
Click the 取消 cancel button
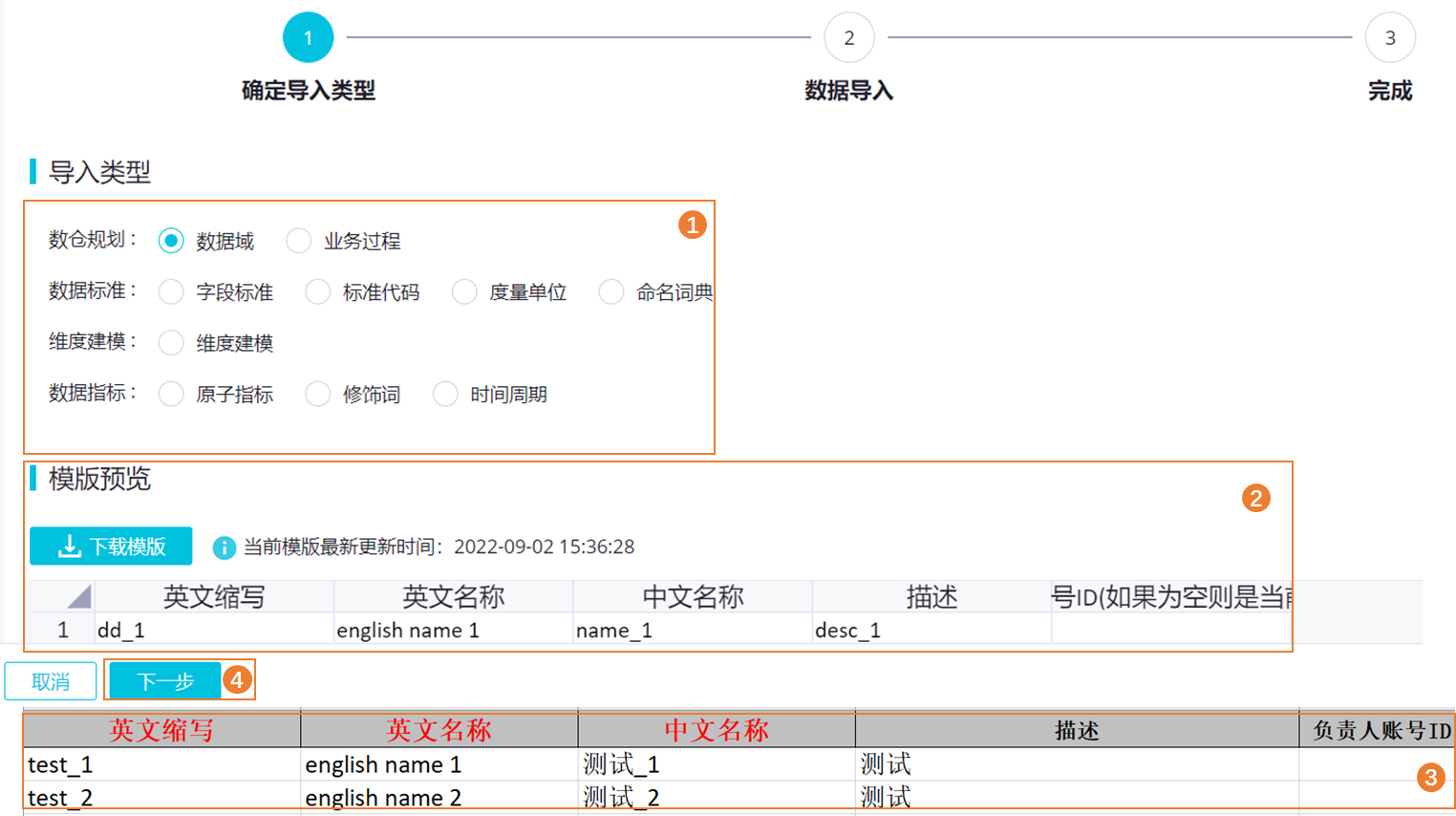point(51,681)
